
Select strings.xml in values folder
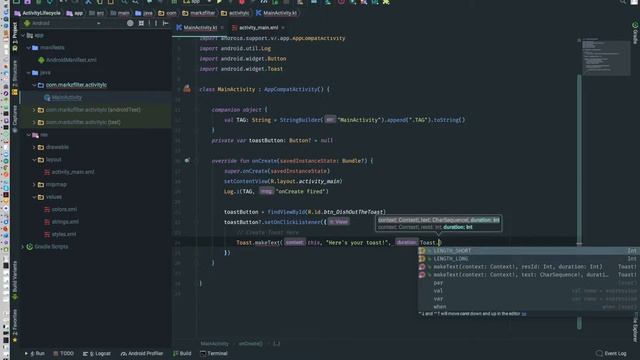point(65,222)
